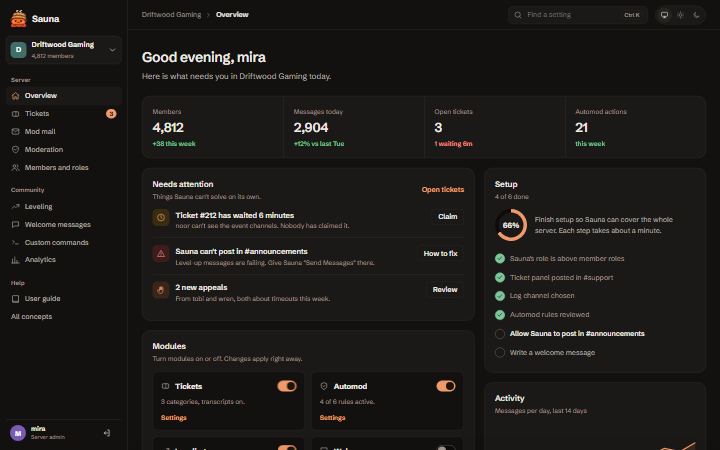720x450 pixels.
Task: Click checkmark for 'Sauna's role is above member roles'
Action: point(500,259)
